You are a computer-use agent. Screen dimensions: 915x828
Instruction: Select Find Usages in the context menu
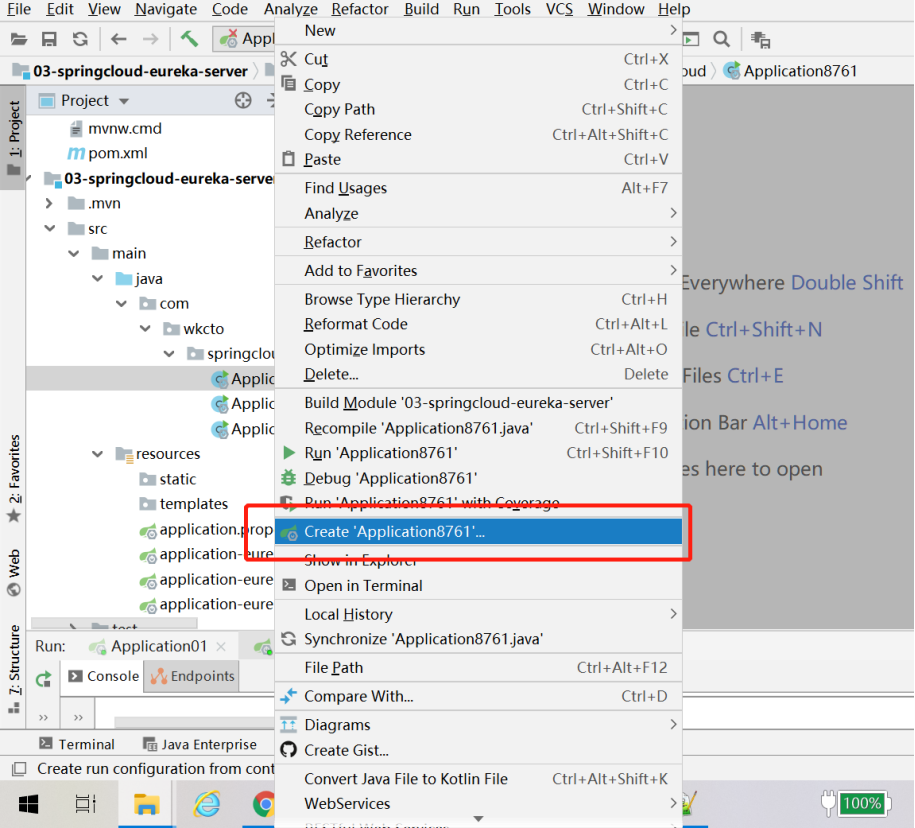[478, 188]
